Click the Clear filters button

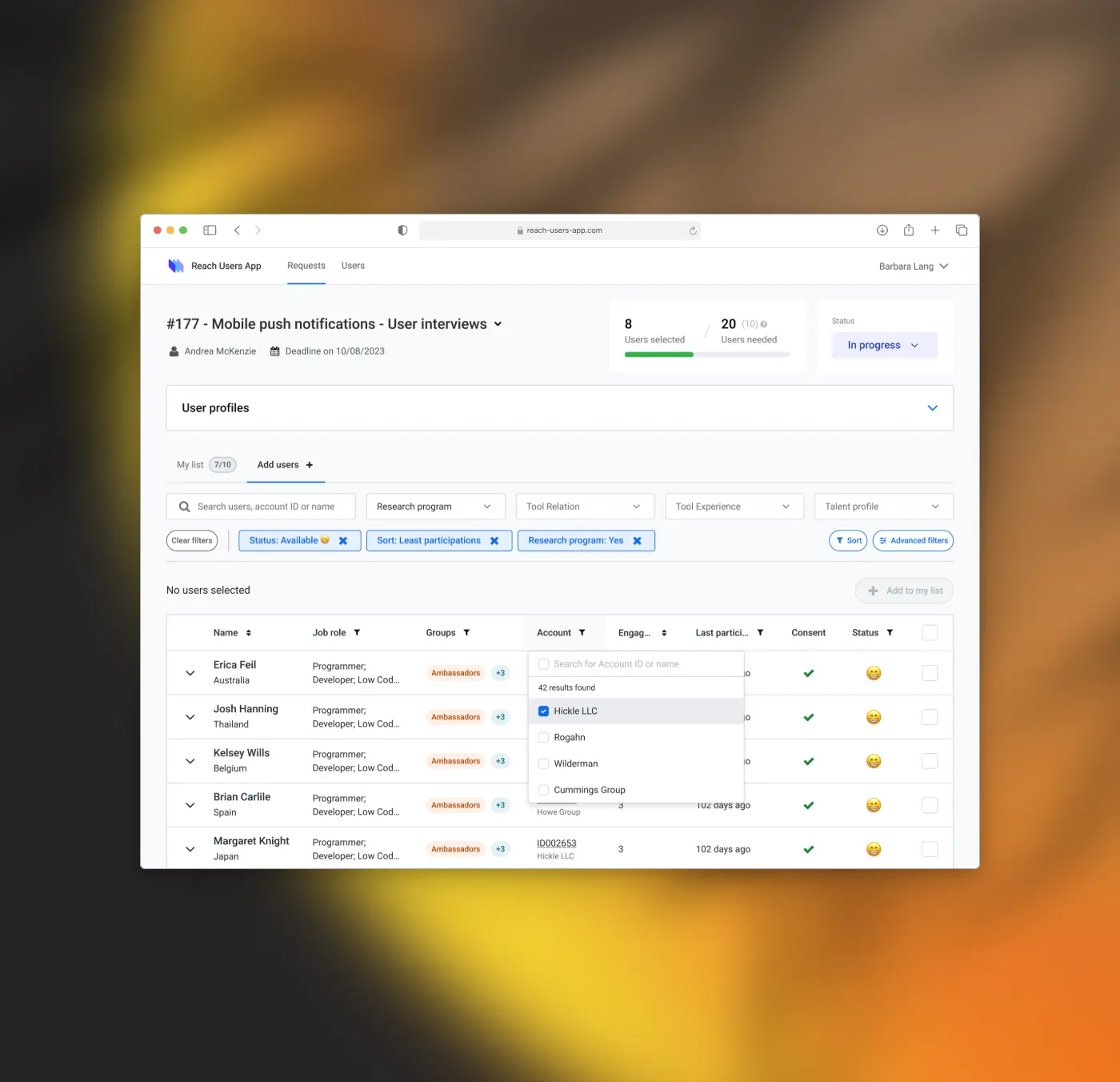point(192,541)
